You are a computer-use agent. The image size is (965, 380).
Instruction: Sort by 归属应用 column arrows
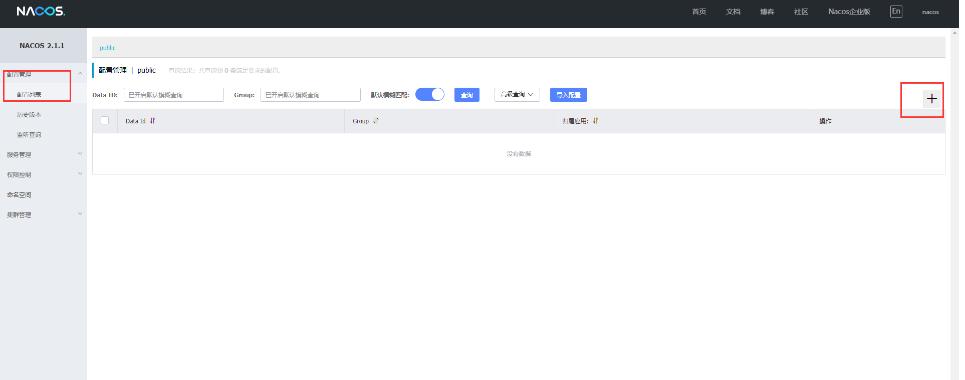595,121
